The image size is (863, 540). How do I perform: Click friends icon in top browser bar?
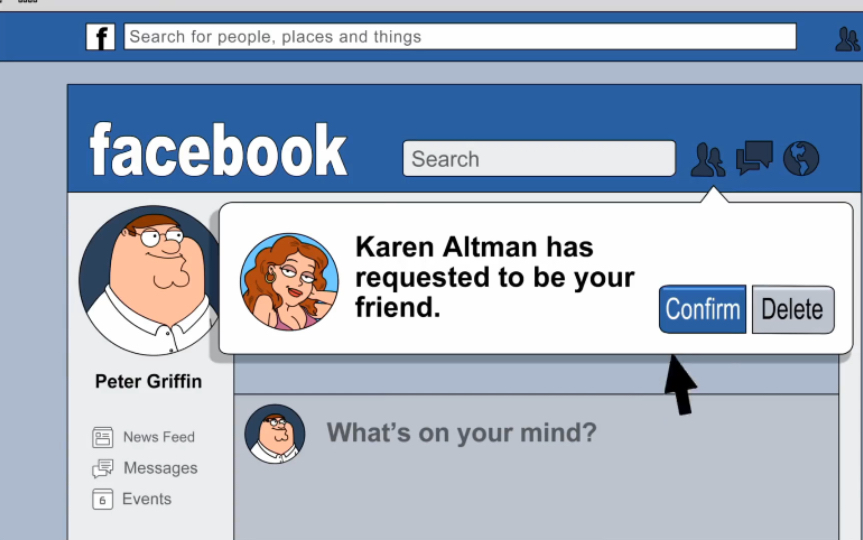848,39
